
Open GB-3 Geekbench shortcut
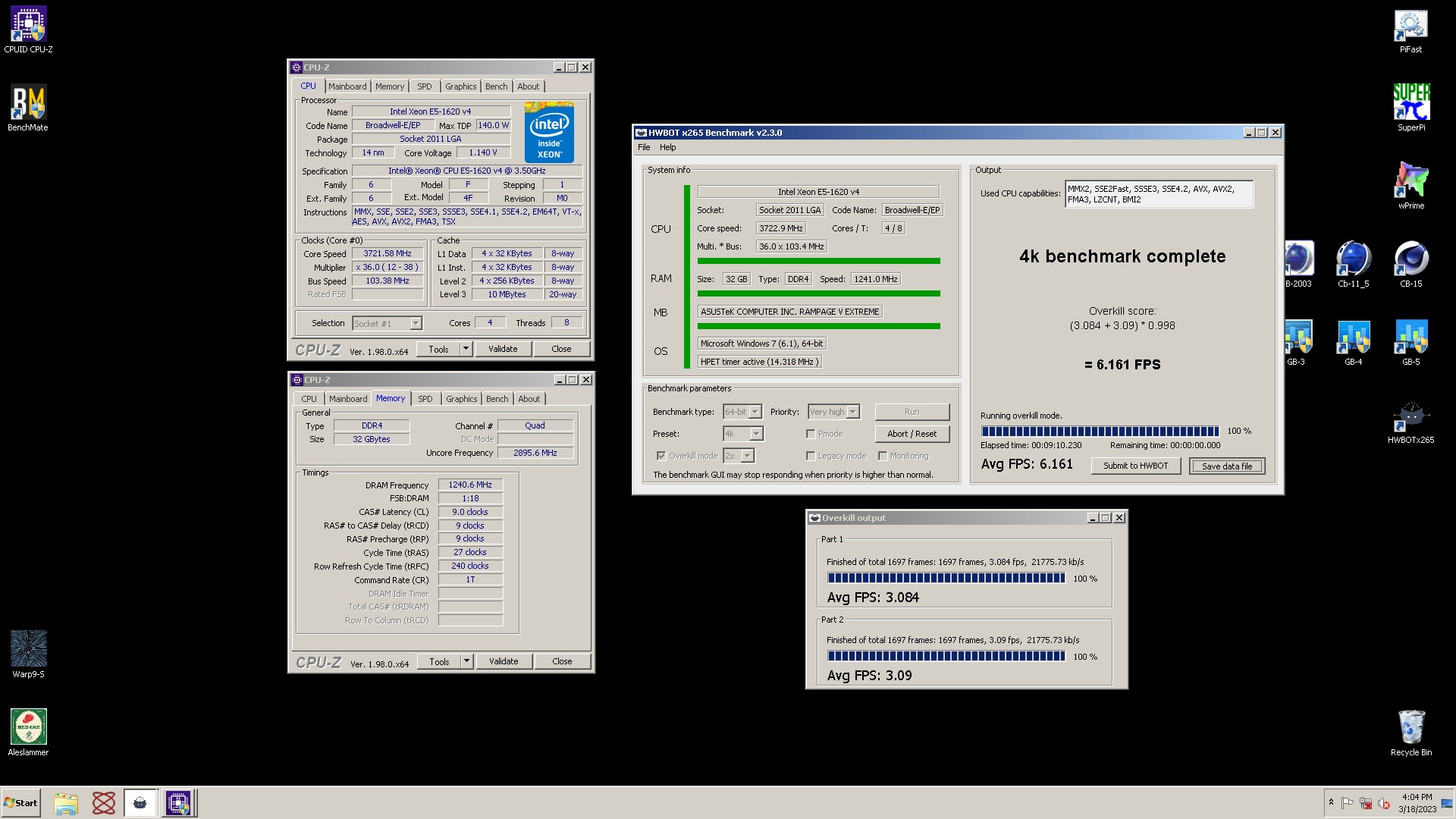tap(1296, 343)
